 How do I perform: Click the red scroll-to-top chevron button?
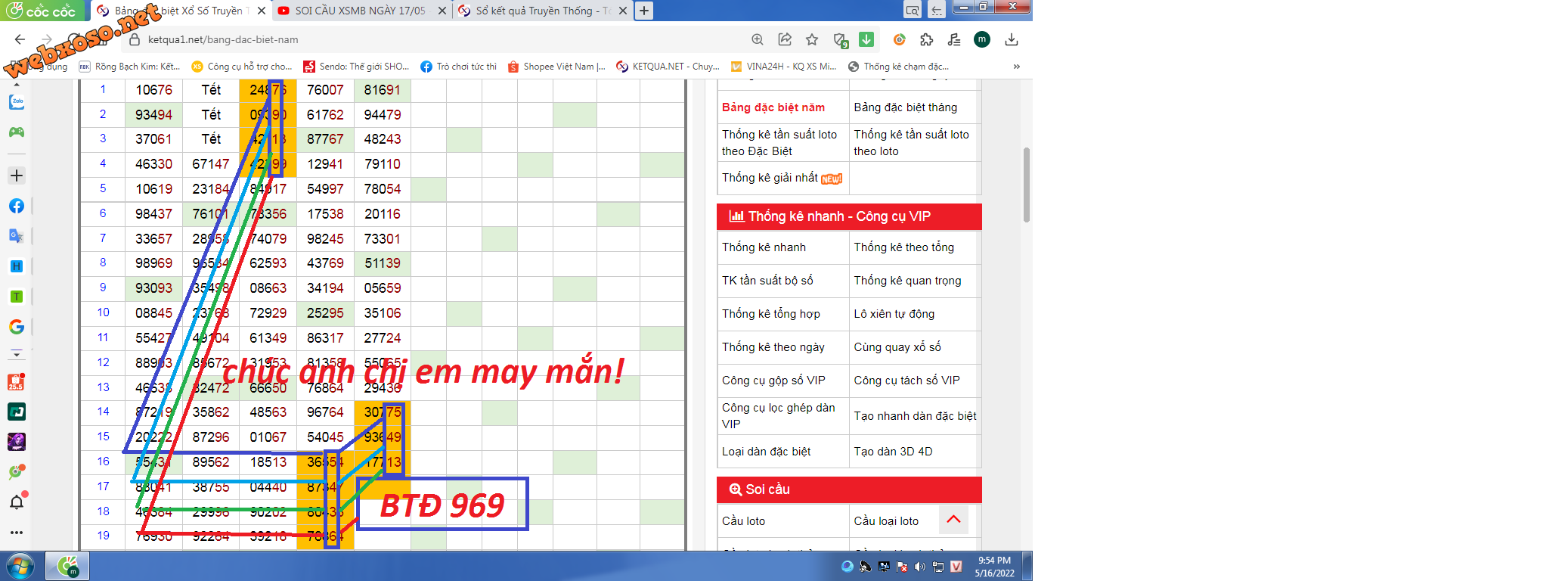953,520
